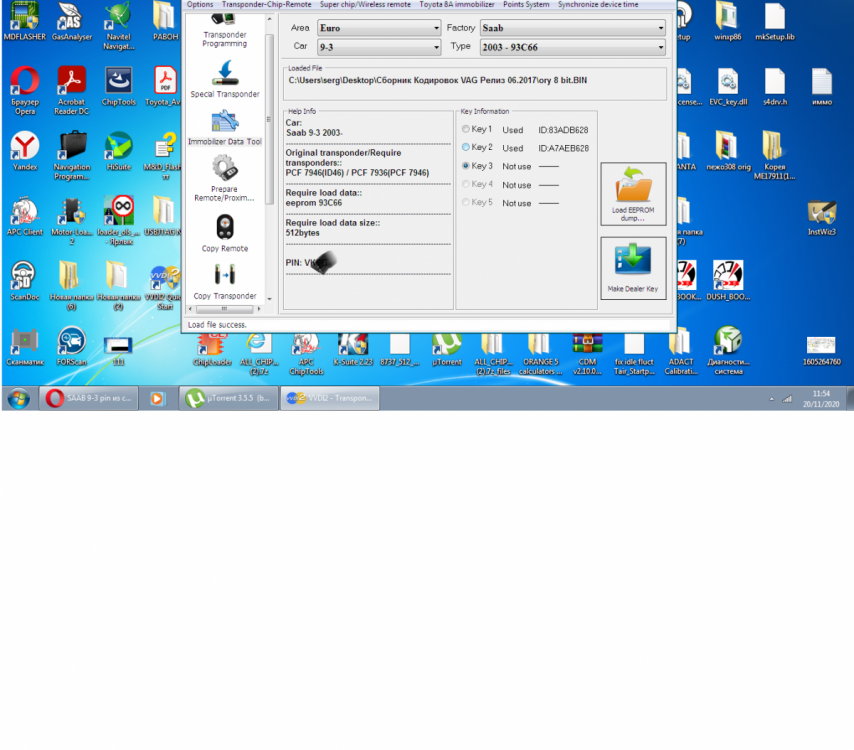The width and height of the screenshot is (854, 750).
Task: Click the sidebar horizontal scrollbar thumb
Action: coord(224,309)
